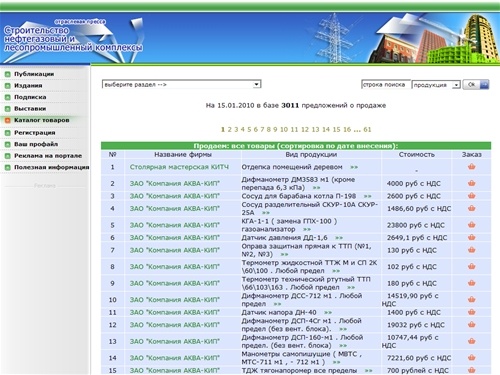Image resolution: width=500 pixels, height=375 pixels.
Task: Order Дифманометр ДСП-160-м1 via basket icon
Action: 471,341
